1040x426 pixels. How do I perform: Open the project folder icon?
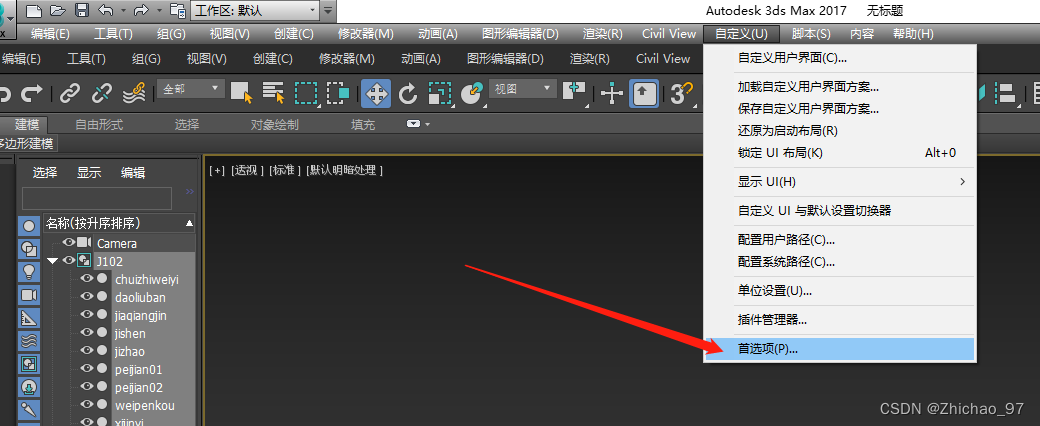click(x=178, y=10)
